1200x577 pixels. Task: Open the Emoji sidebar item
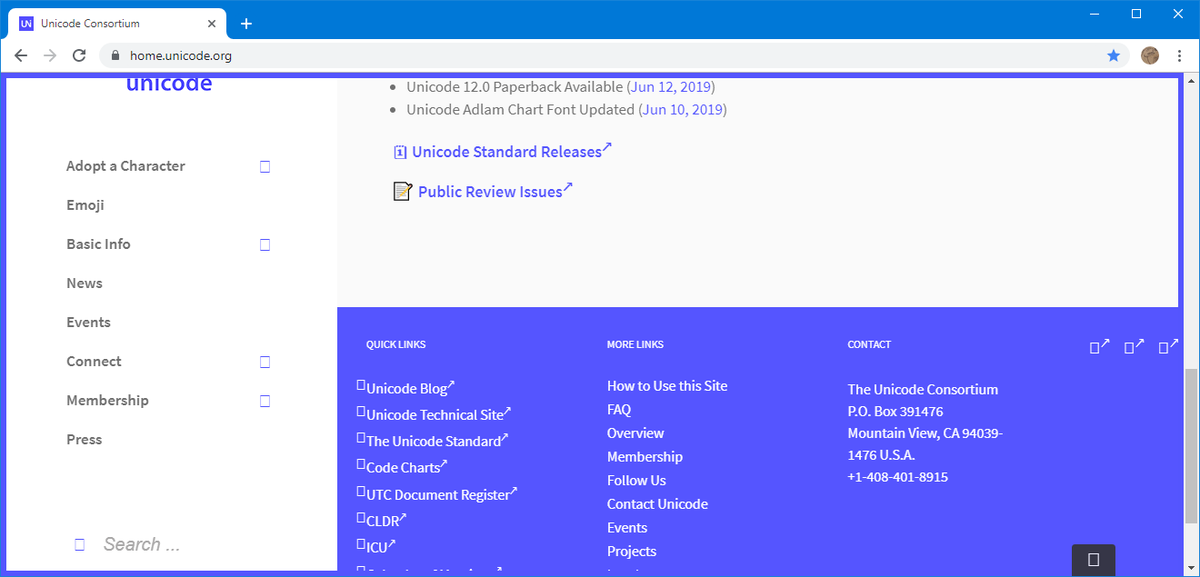click(85, 205)
